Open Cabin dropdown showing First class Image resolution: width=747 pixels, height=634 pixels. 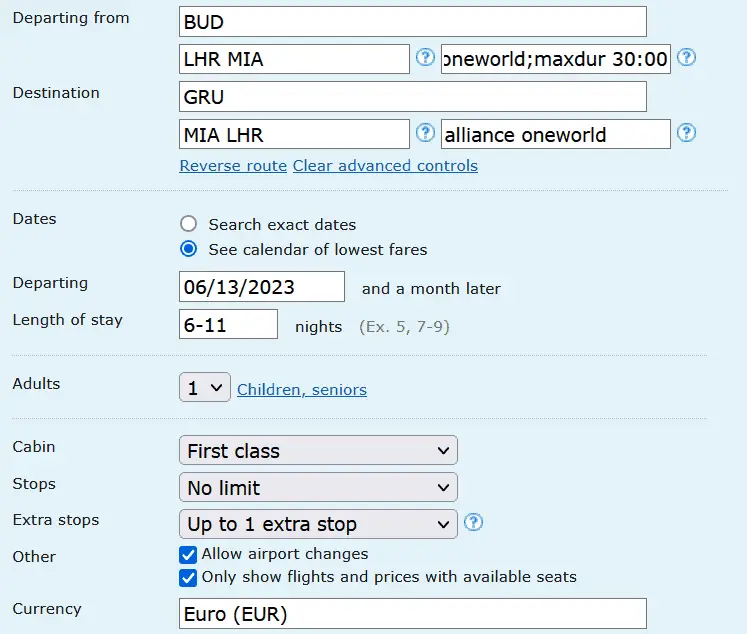(x=317, y=451)
